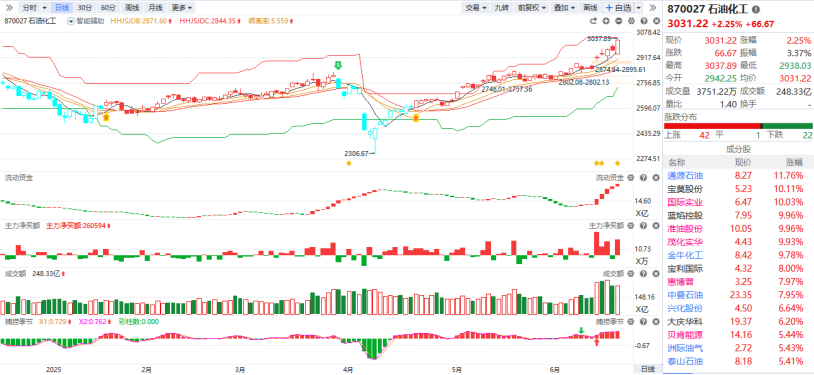Click 日线 label at bottom right of chart

click(648, 369)
